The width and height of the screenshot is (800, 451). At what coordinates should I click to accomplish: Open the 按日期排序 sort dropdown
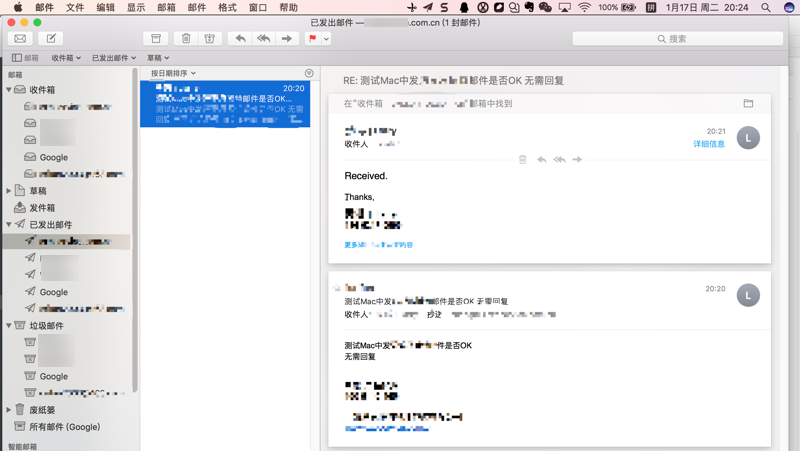coord(173,73)
